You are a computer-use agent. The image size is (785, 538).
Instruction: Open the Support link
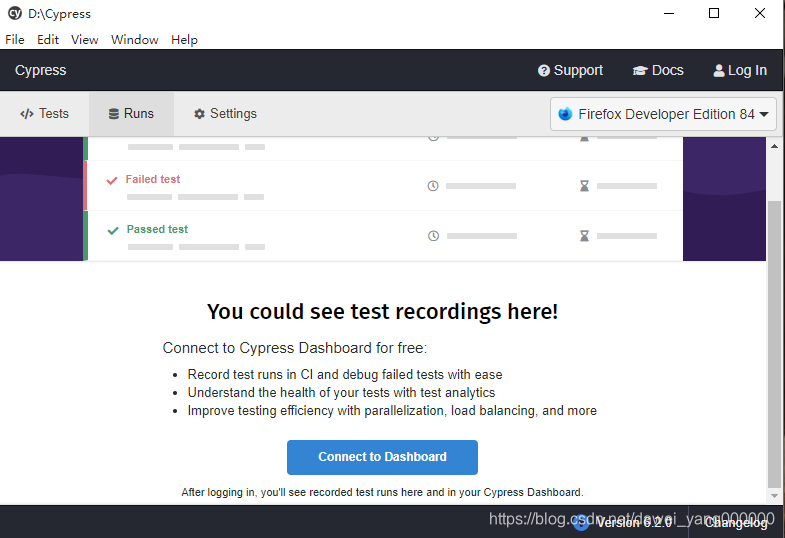point(570,71)
